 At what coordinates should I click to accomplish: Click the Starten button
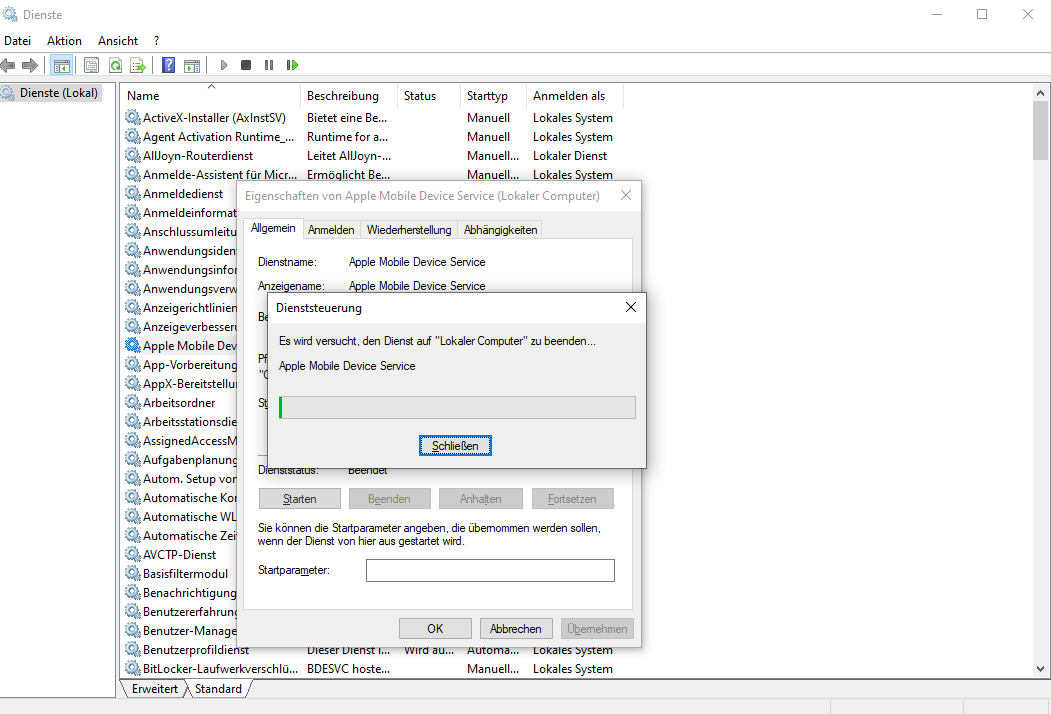coord(299,499)
